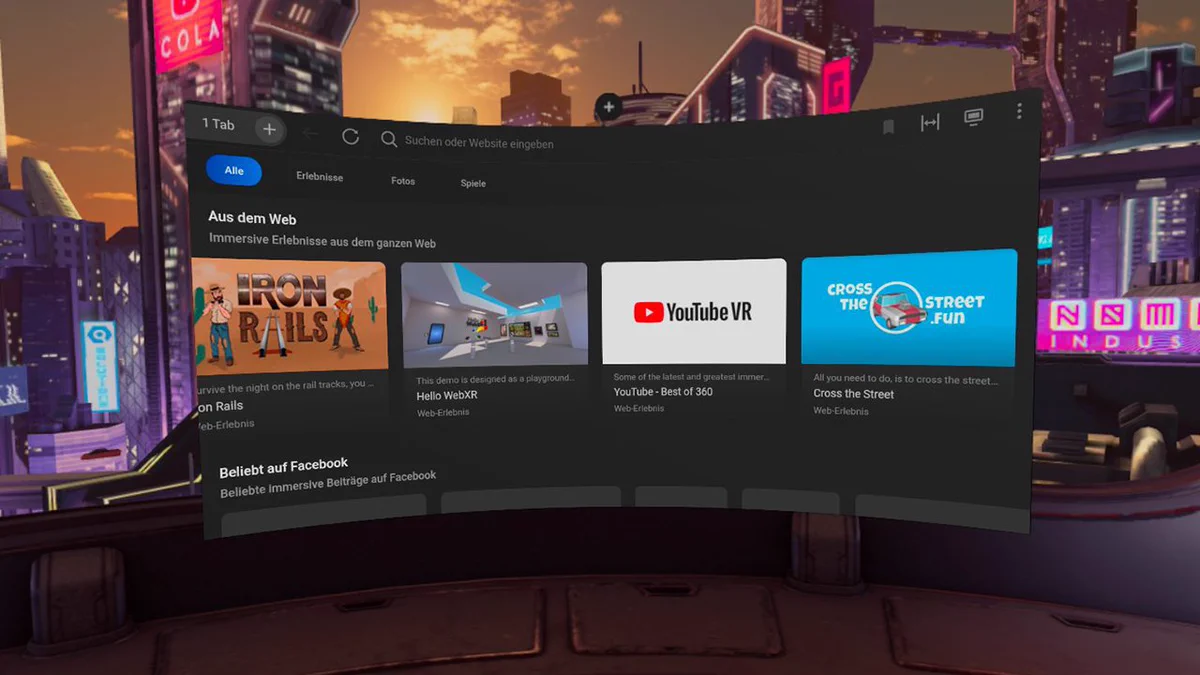Click the floating plus icon above the browser
The width and height of the screenshot is (1200, 675).
(x=608, y=106)
